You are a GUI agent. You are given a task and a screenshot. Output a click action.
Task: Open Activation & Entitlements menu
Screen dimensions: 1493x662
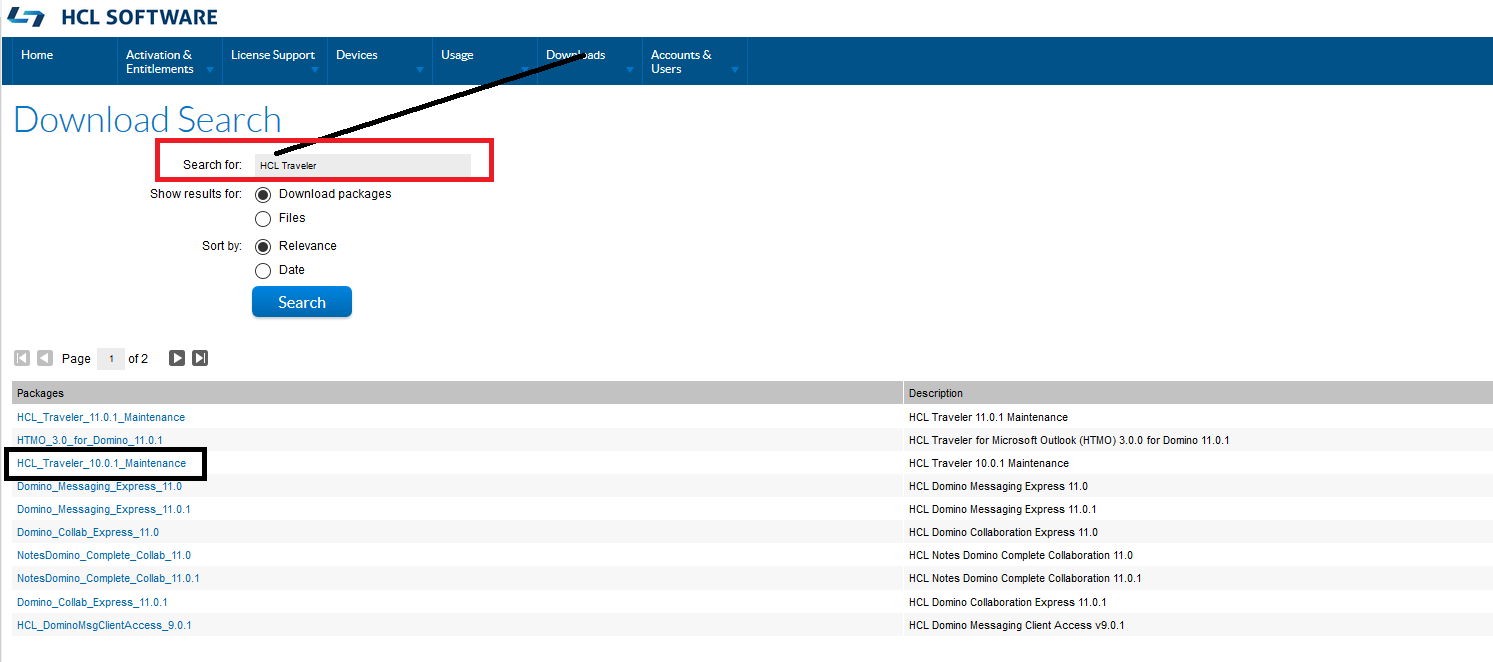(x=159, y=62)
